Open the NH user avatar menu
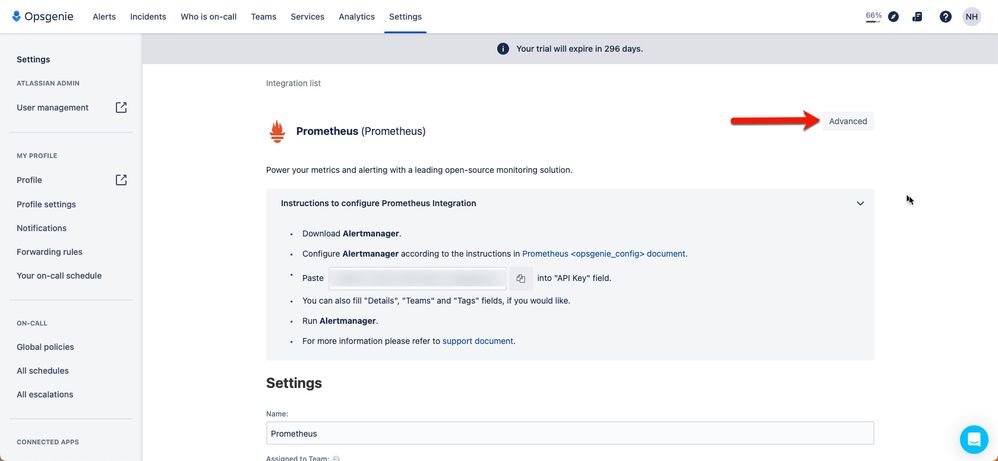Viewport: 998px width, 461px height. pyautogui.click(x=971, y=17)
